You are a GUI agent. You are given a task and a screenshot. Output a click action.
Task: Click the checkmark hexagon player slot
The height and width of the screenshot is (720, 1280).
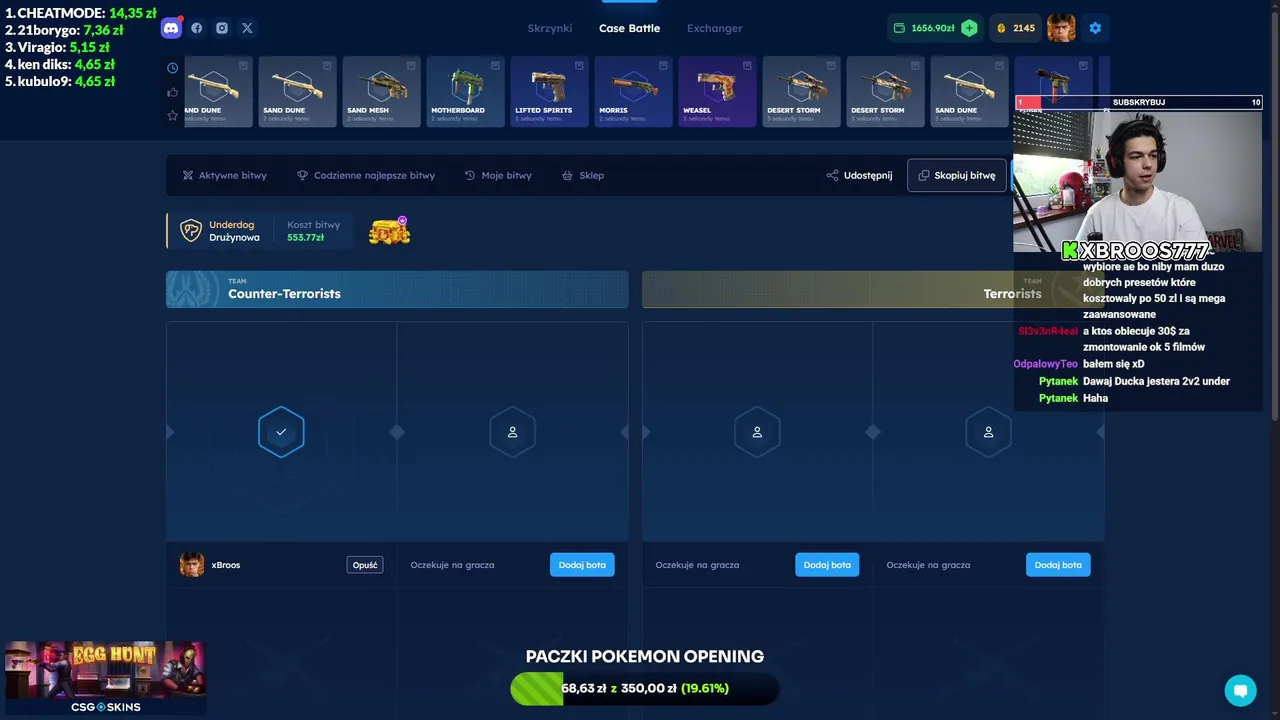pos(281,432)
